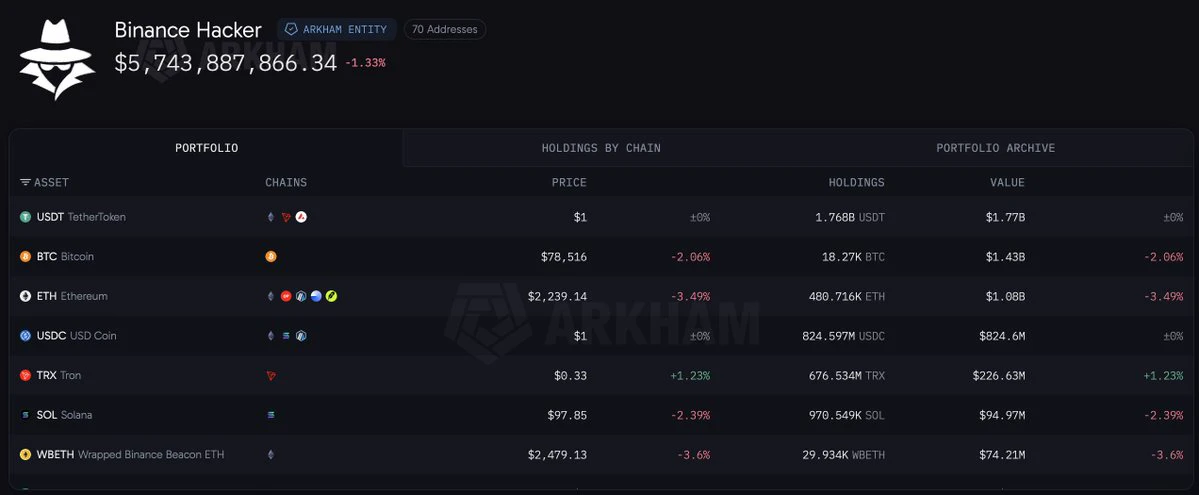Click the -1.33% portfolio change
This screenshot has height=495, width=1199.
tap(366, 64)
